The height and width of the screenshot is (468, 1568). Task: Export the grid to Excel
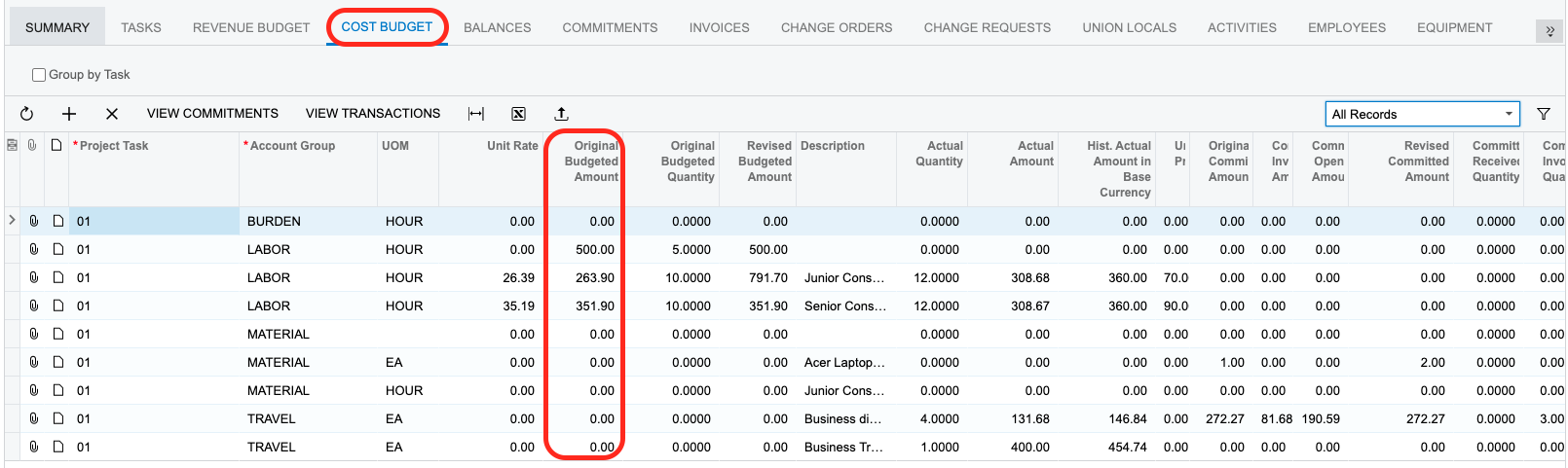pyautogui.click(x=519, y=114)
